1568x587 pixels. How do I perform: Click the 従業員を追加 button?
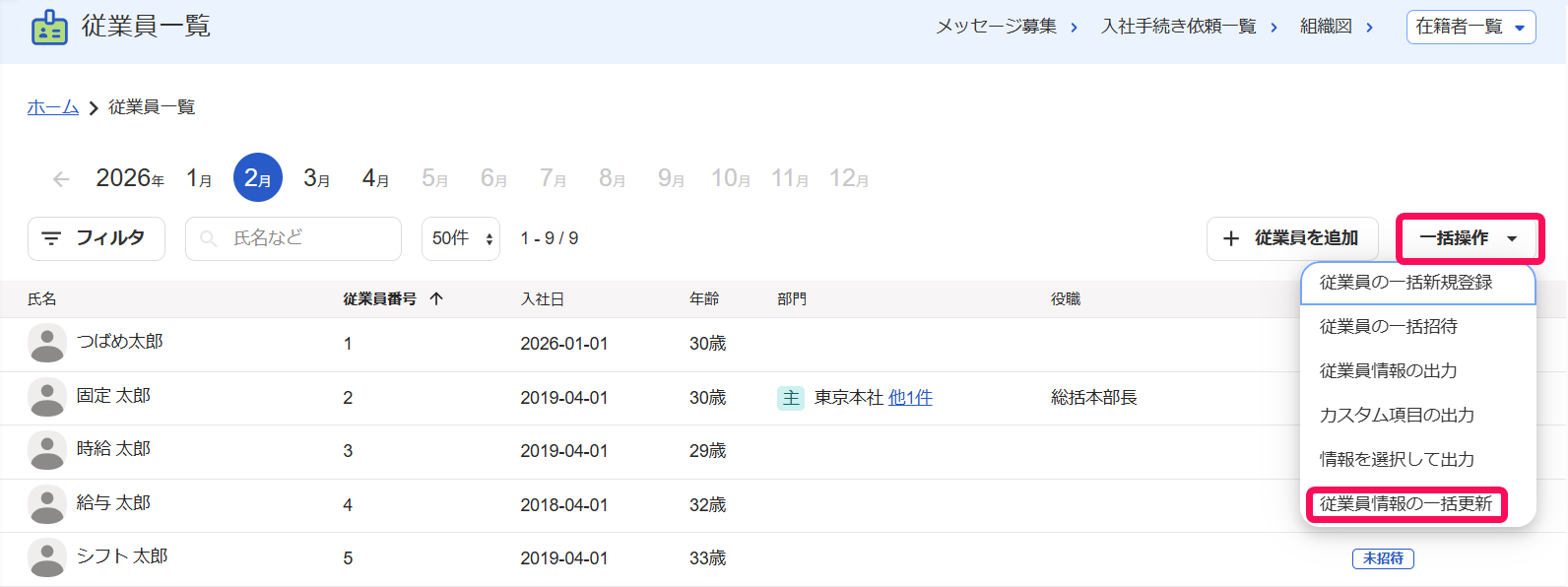tap(1292, 238)
